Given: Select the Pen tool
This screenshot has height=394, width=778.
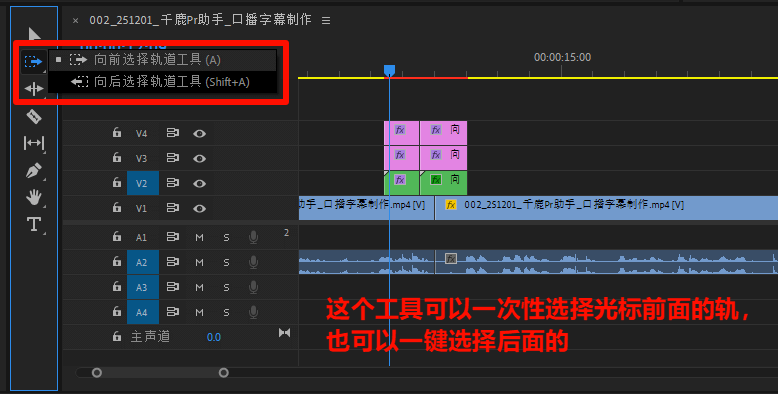Looking at the screenshot, I should (x=34, y=171).
